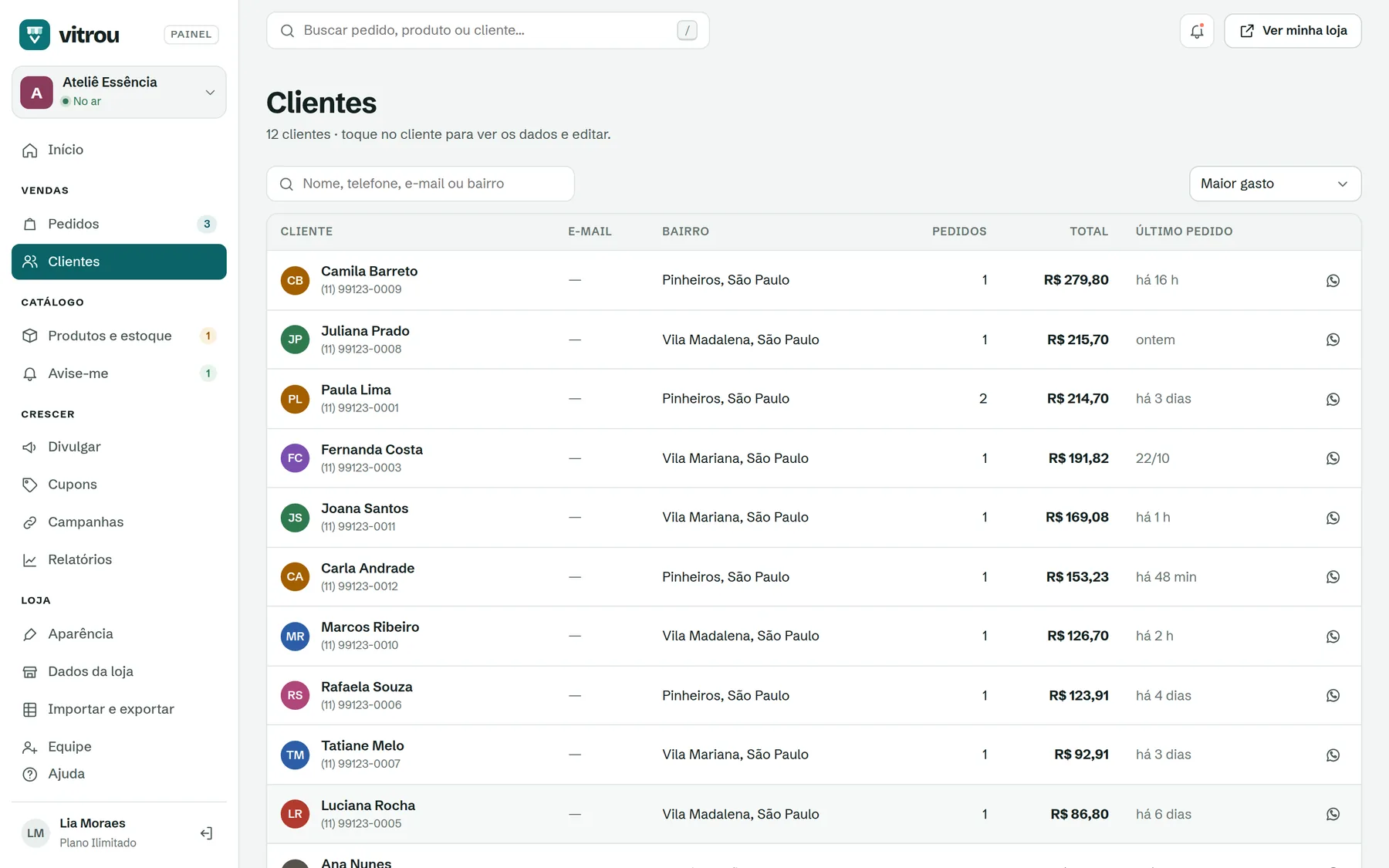Open Produtos e estoque page
The height and width of the screenshot is (868, 1389).
[x=119, y=336]
